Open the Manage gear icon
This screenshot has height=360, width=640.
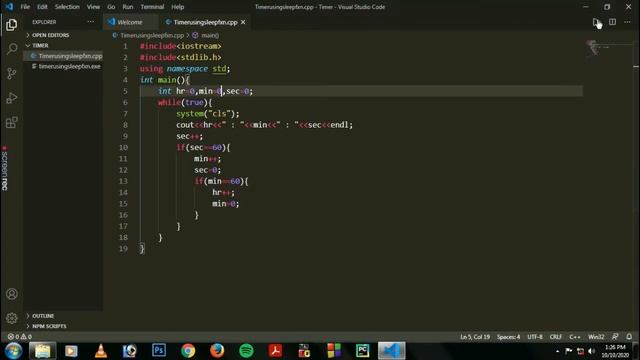[11, 318]
